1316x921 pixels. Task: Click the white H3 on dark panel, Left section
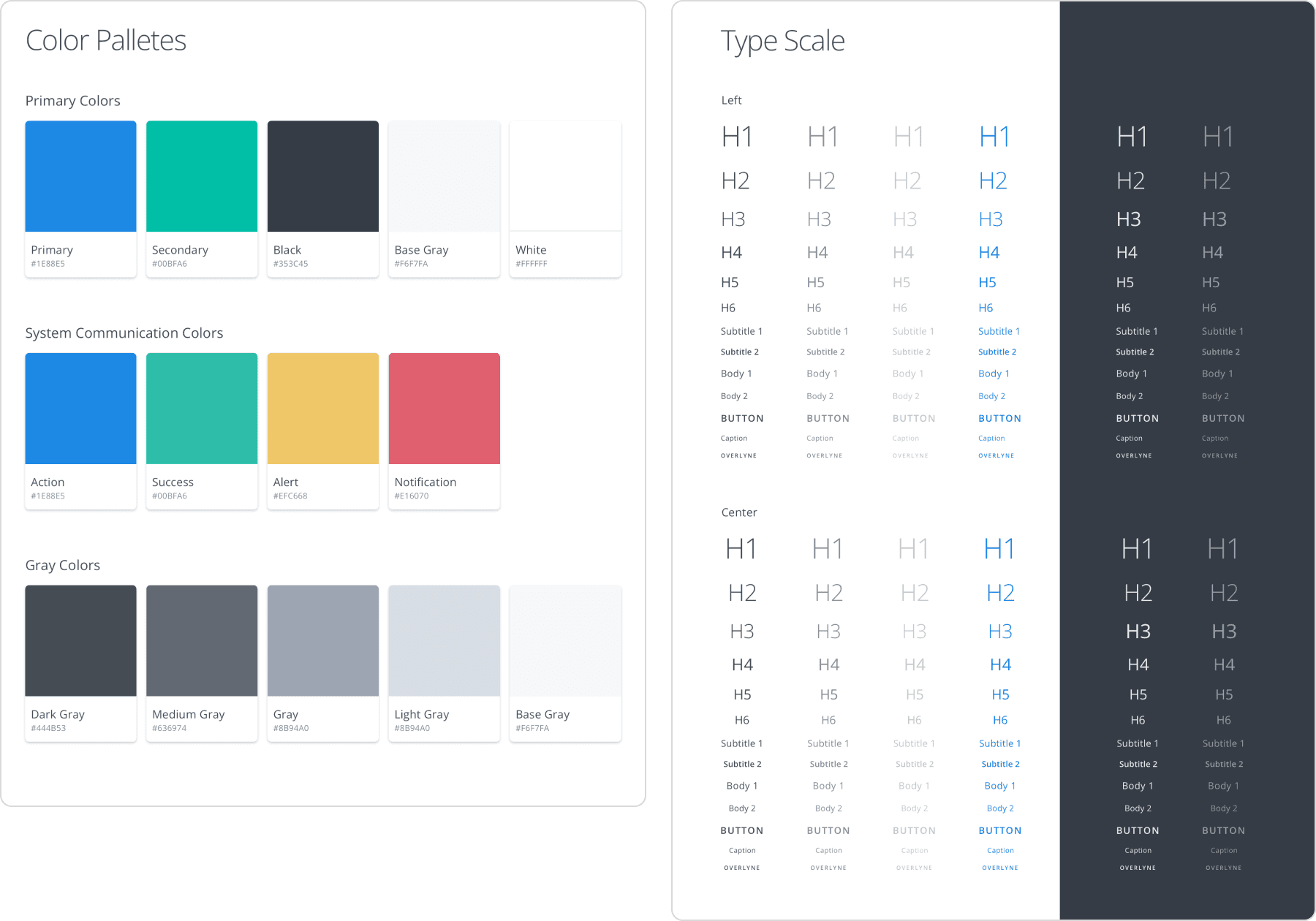1128,219
